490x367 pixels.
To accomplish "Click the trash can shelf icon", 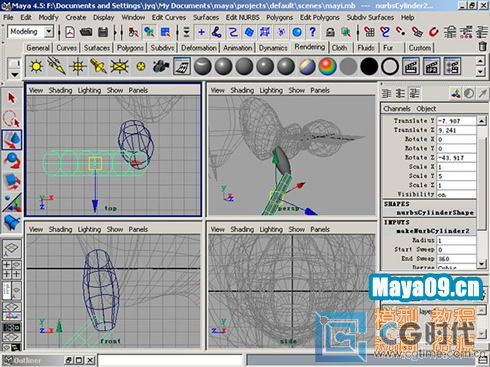I will pyautogui.click(x=482, y=46).
